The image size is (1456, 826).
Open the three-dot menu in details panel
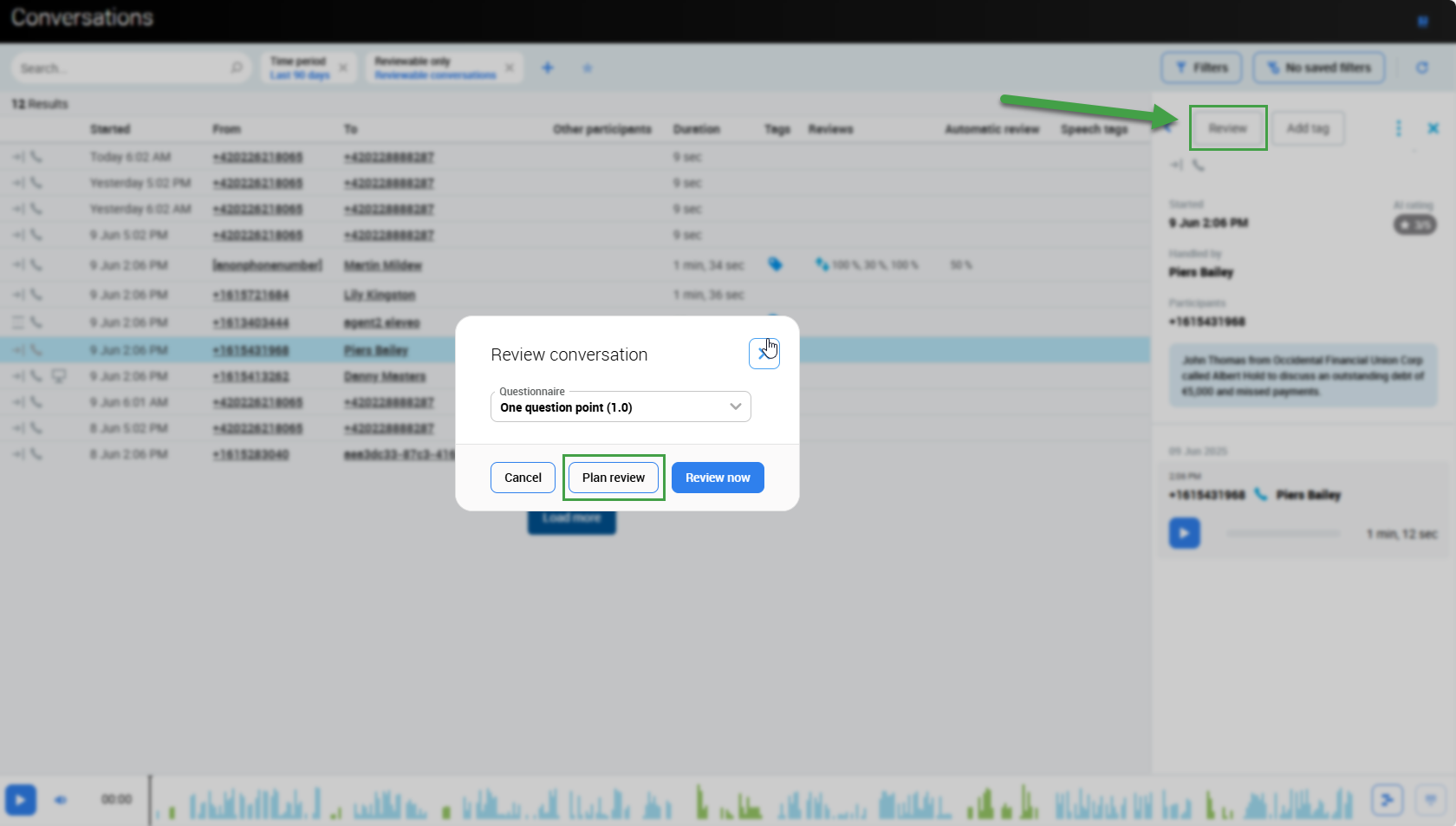(1398, 128)
